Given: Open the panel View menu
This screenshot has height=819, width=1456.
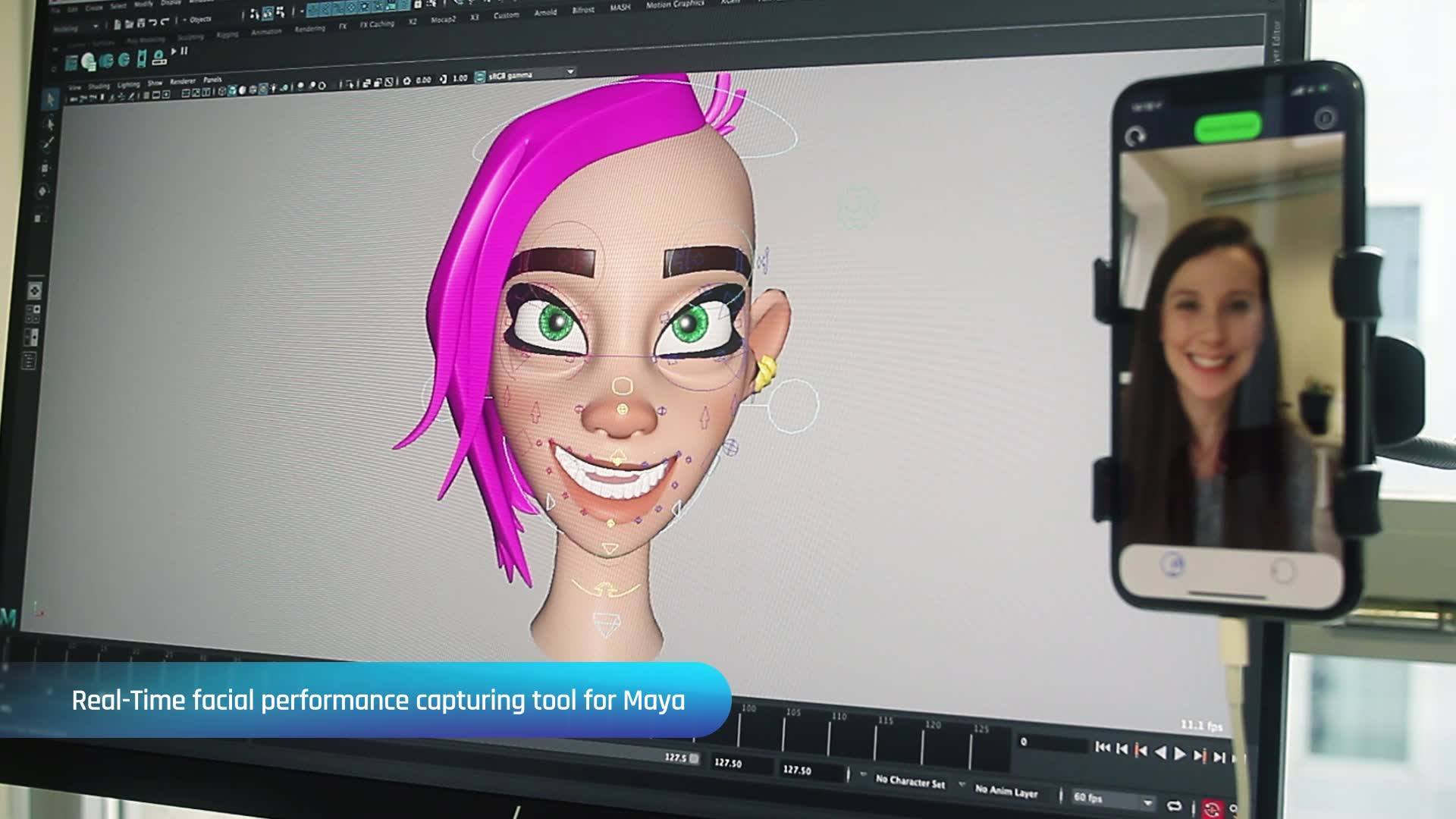Looking at the screenshot, I should tap(75, 87).
